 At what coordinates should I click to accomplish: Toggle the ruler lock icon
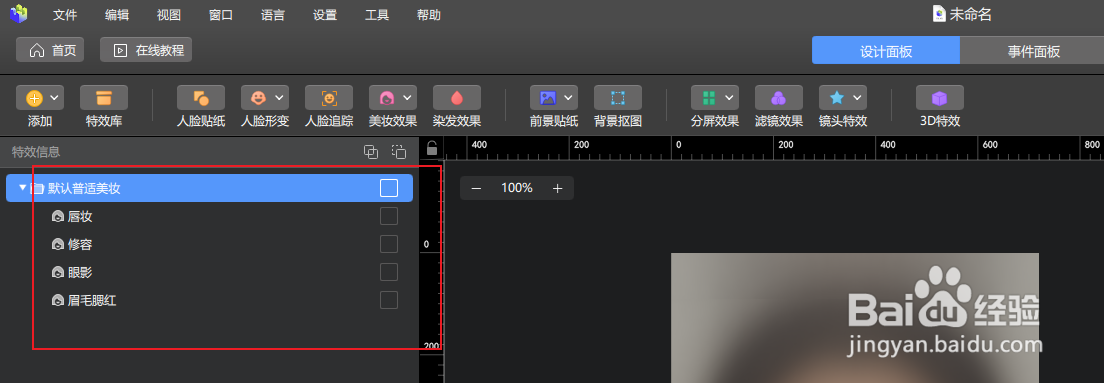(432, 149)
